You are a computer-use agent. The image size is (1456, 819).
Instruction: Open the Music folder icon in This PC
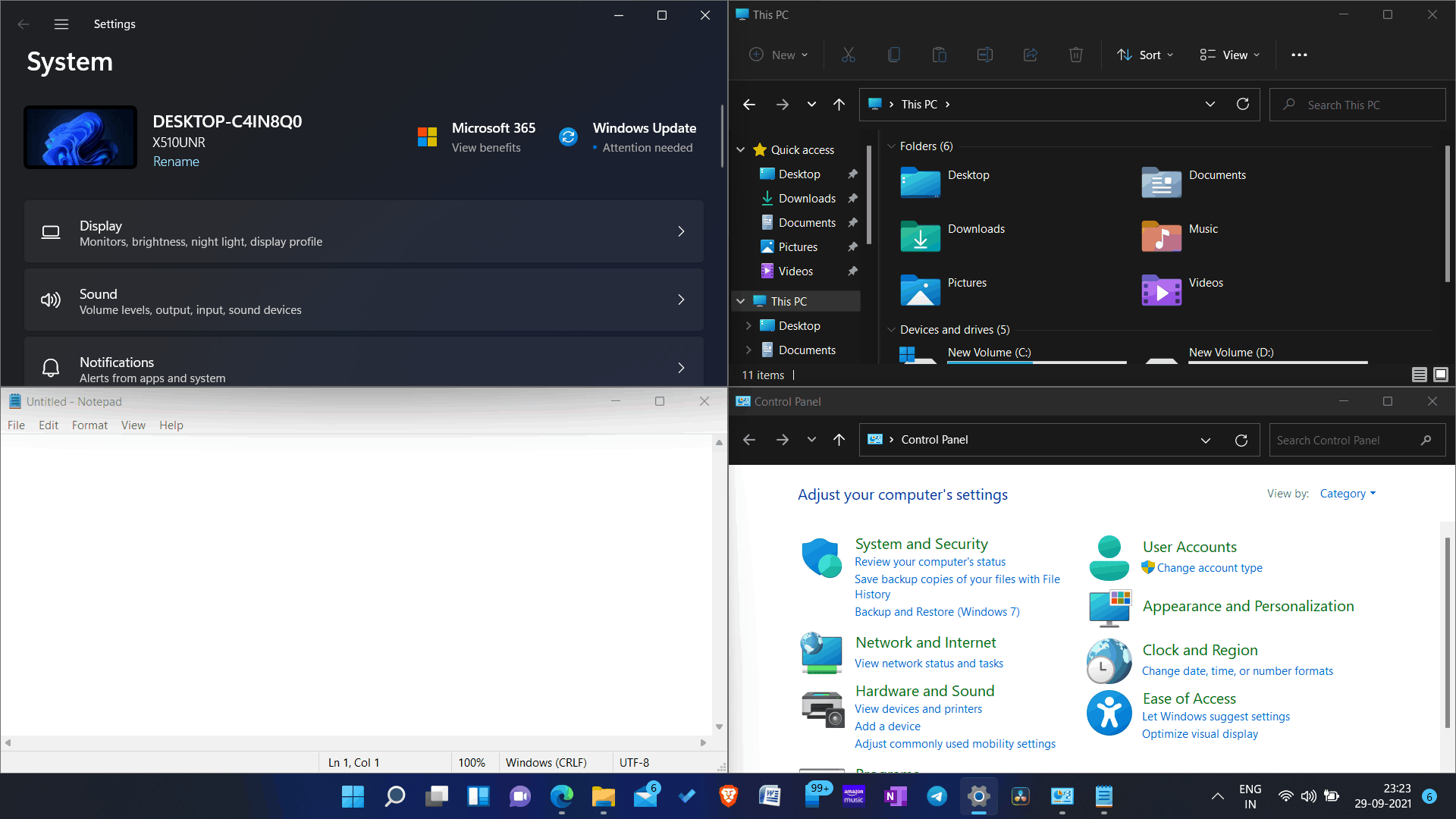[x=1161, y=236]
